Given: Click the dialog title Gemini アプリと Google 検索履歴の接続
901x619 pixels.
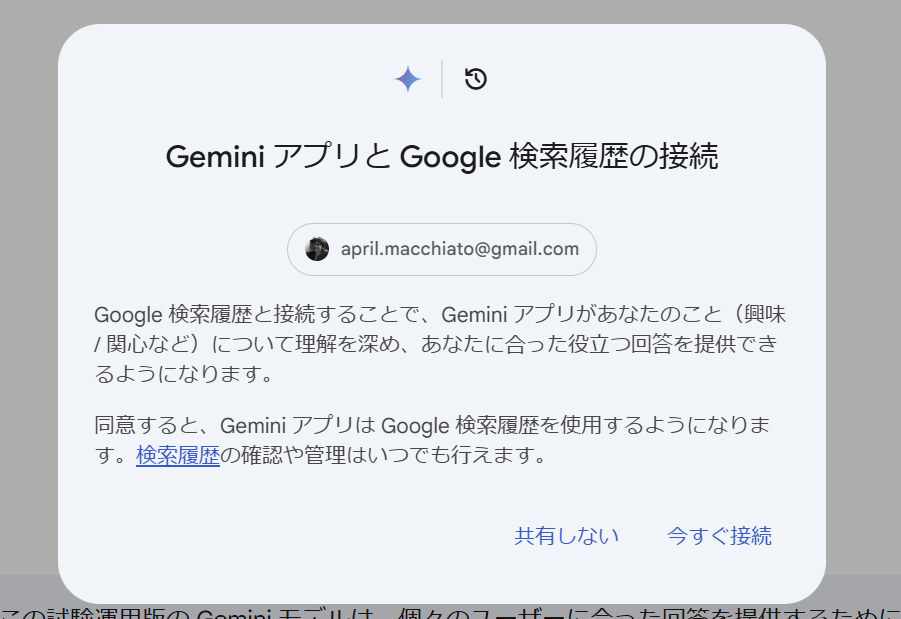Looking at the screenshot, I should coord(442,156).
